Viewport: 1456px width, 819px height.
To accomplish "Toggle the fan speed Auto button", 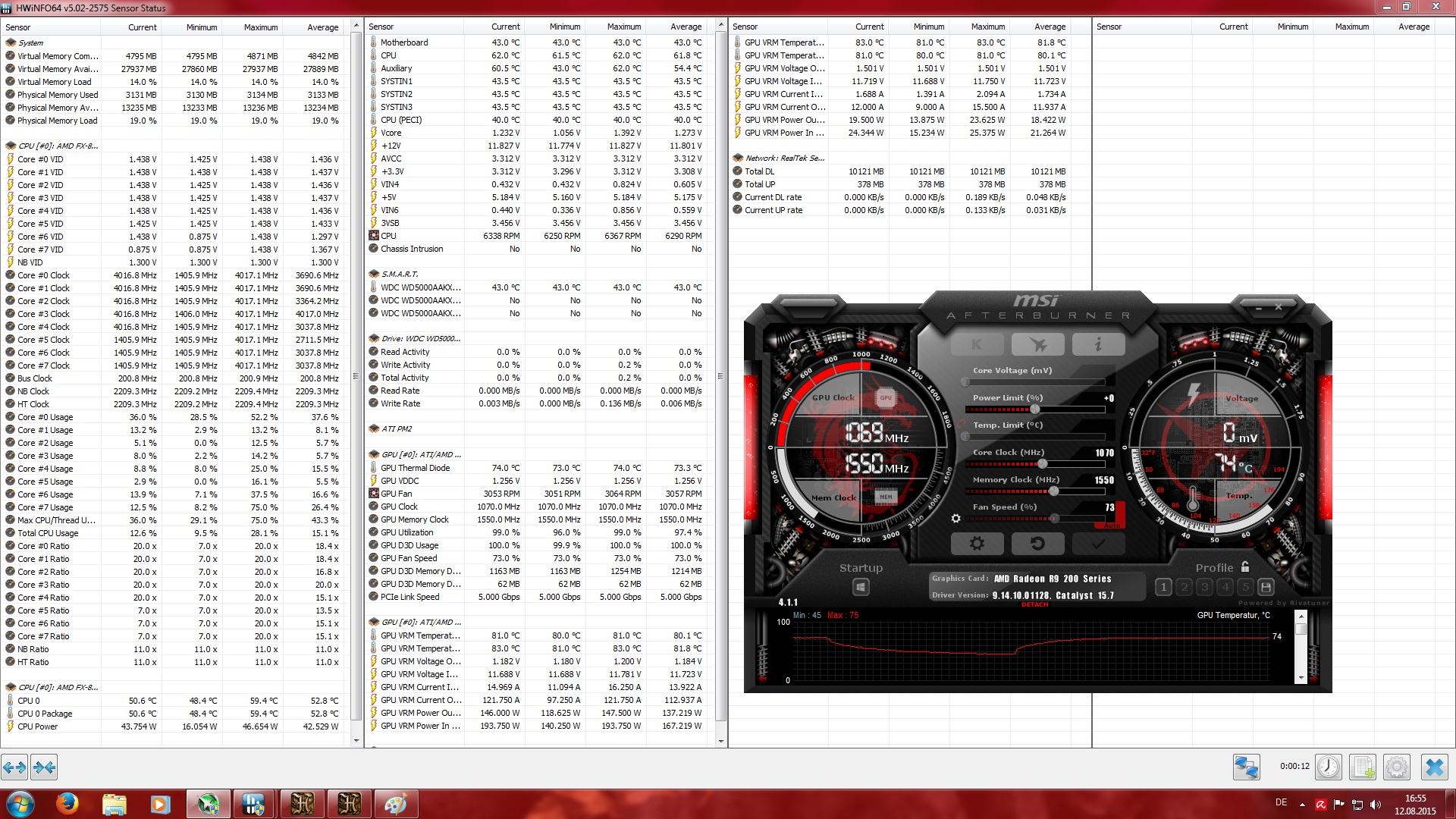I will [1112, 525].
